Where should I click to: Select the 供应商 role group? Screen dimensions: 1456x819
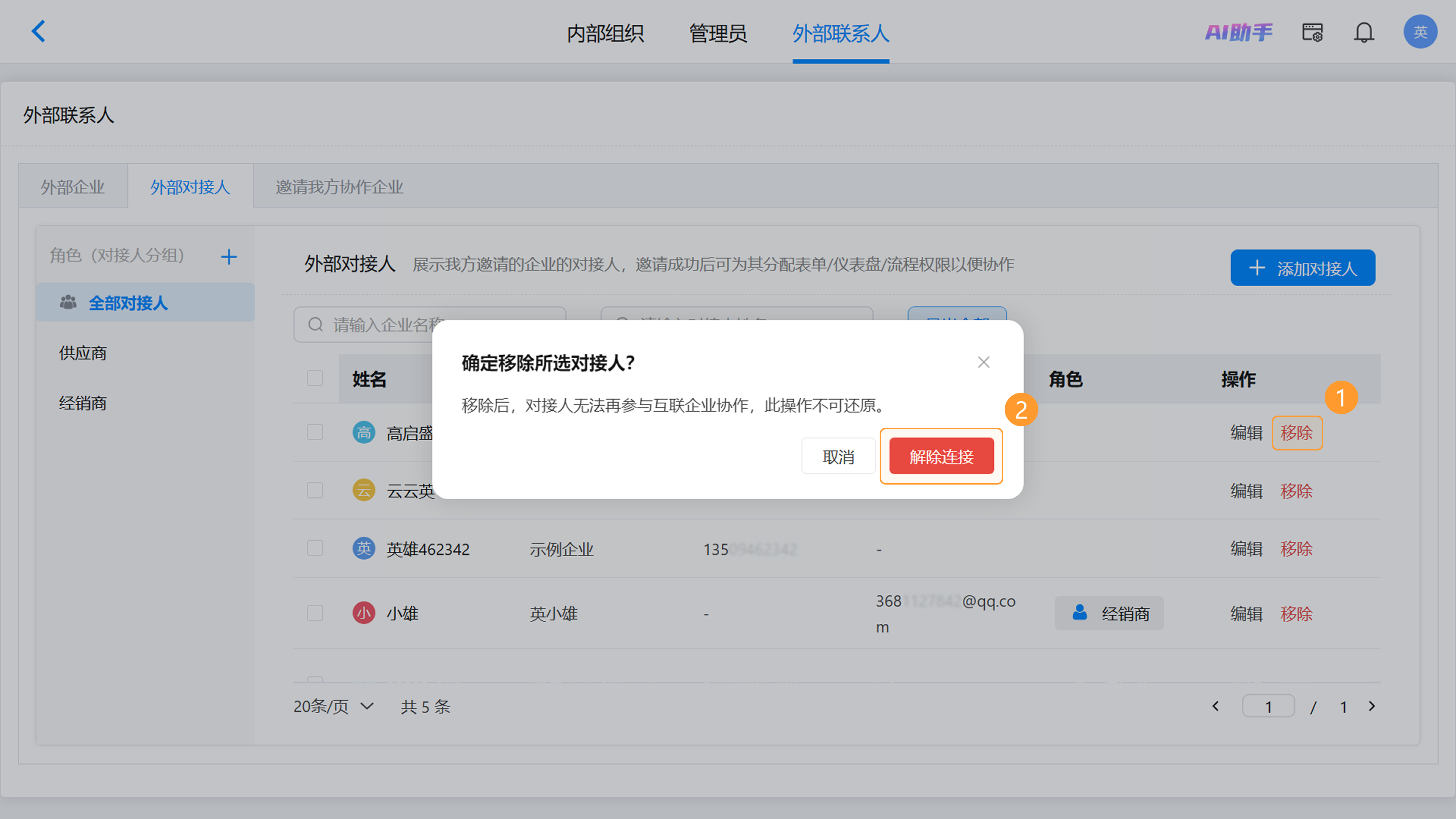(83, 353)
